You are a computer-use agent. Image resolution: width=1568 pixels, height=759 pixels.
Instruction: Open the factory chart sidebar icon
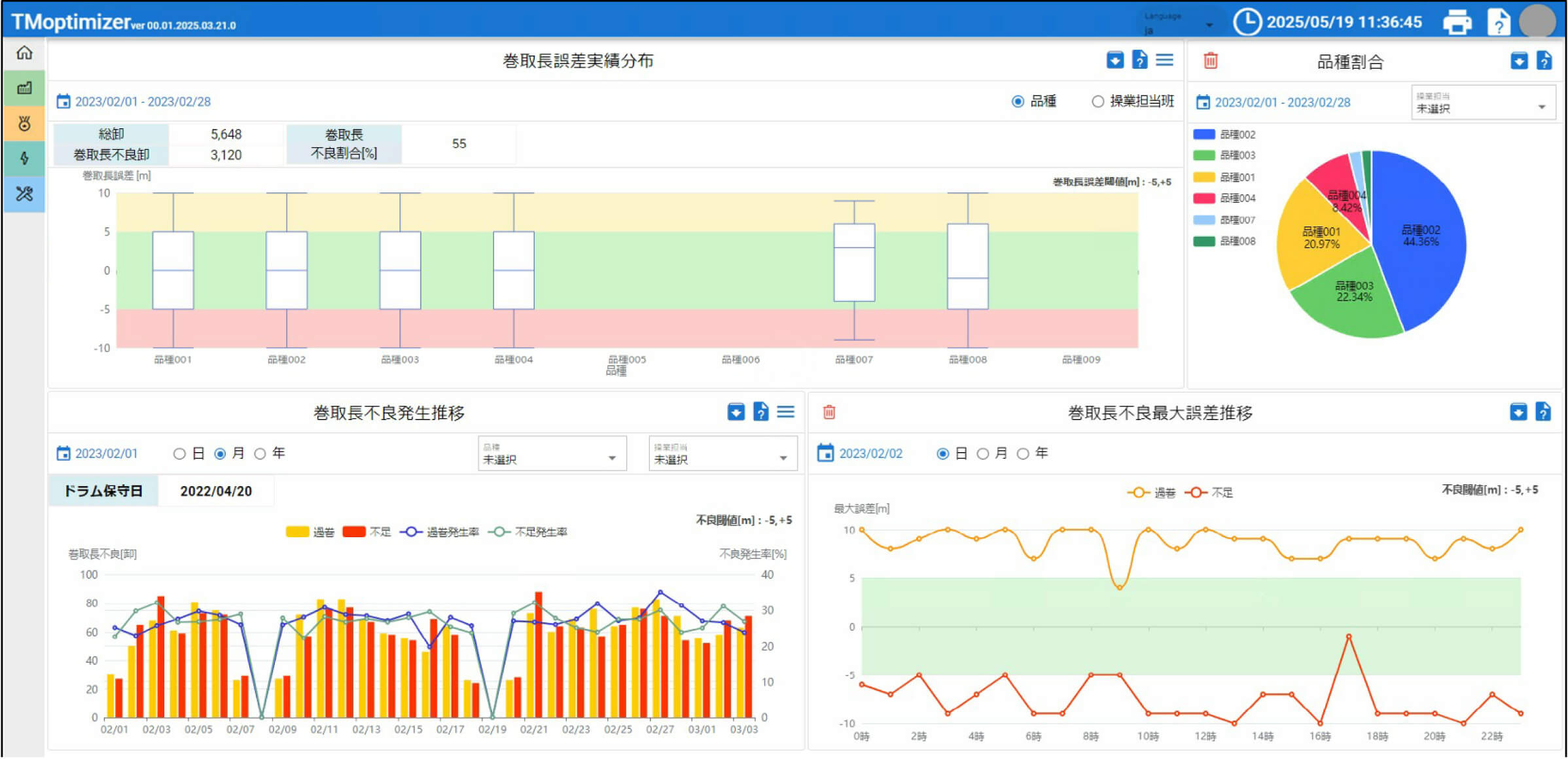[24, 88]
